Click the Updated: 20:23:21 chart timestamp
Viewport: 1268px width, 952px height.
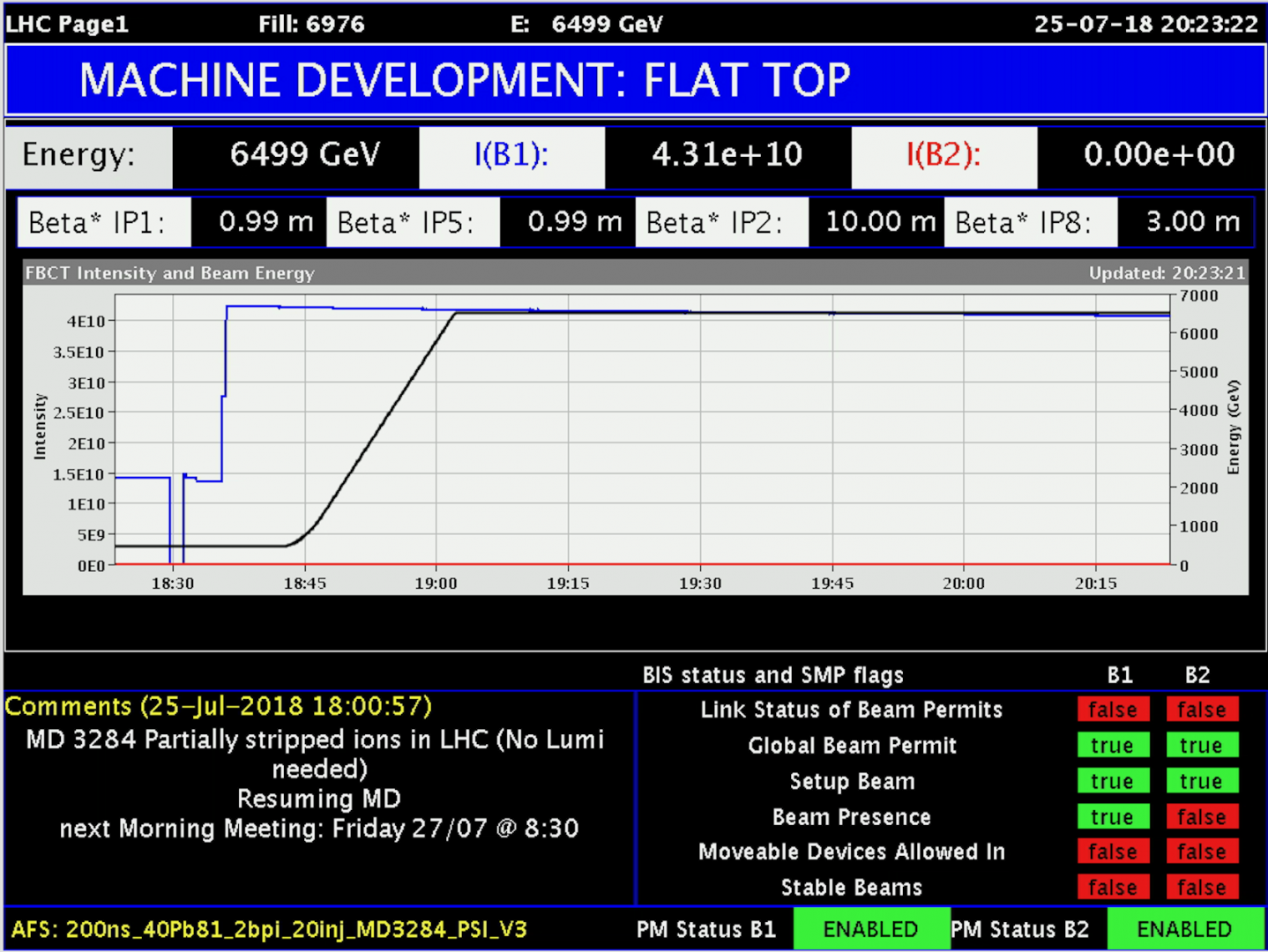coord(1167,273)
